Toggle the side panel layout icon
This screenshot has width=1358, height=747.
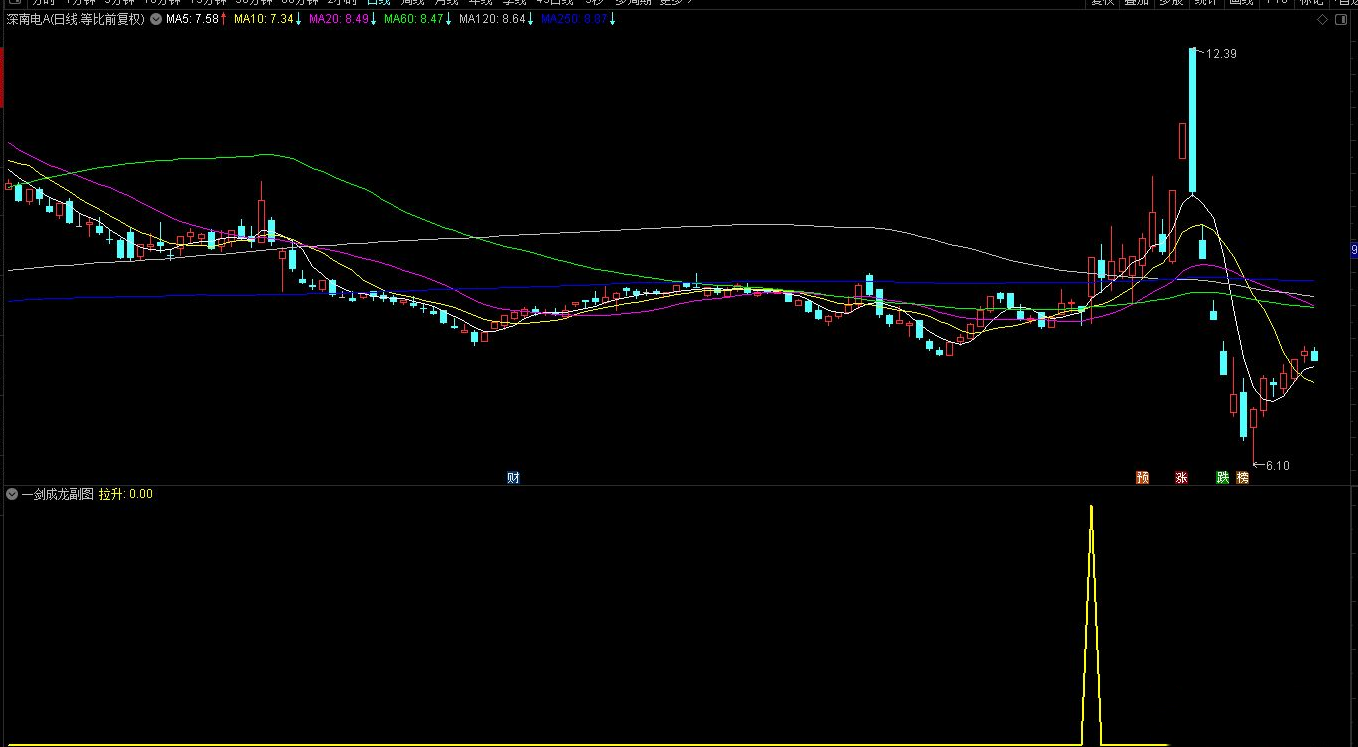[x=1341, y=19]
